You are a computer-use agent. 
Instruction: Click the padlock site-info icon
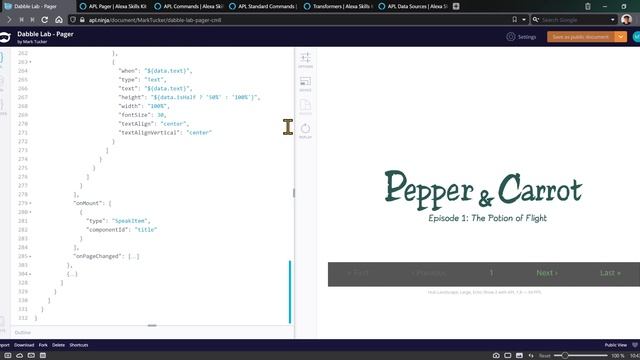pyautogui.click(x=82, y=20)
